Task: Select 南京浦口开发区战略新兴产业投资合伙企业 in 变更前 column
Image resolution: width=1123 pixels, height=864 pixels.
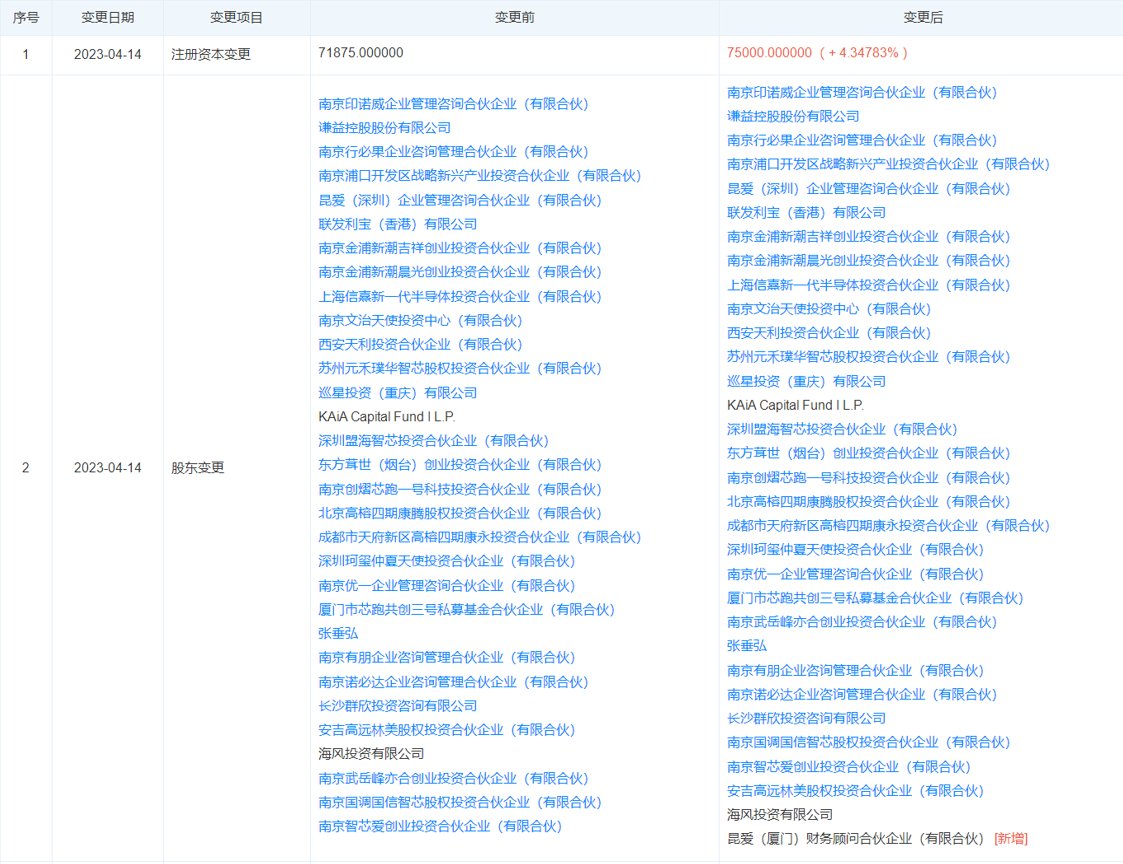Action: click(480, 176)
